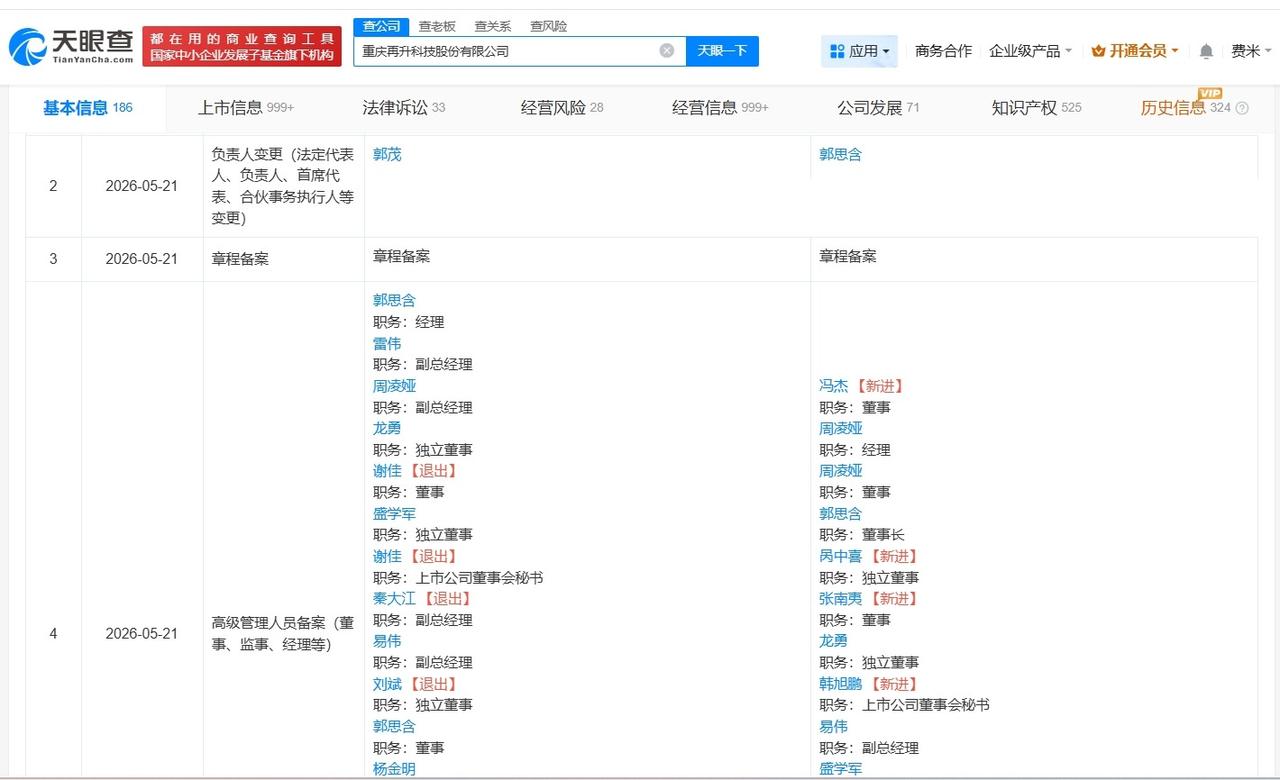Open 刘斌 person link
The width and height of the screenshot is (1280, 780).
pyautogui.click(x=387, y=684)
